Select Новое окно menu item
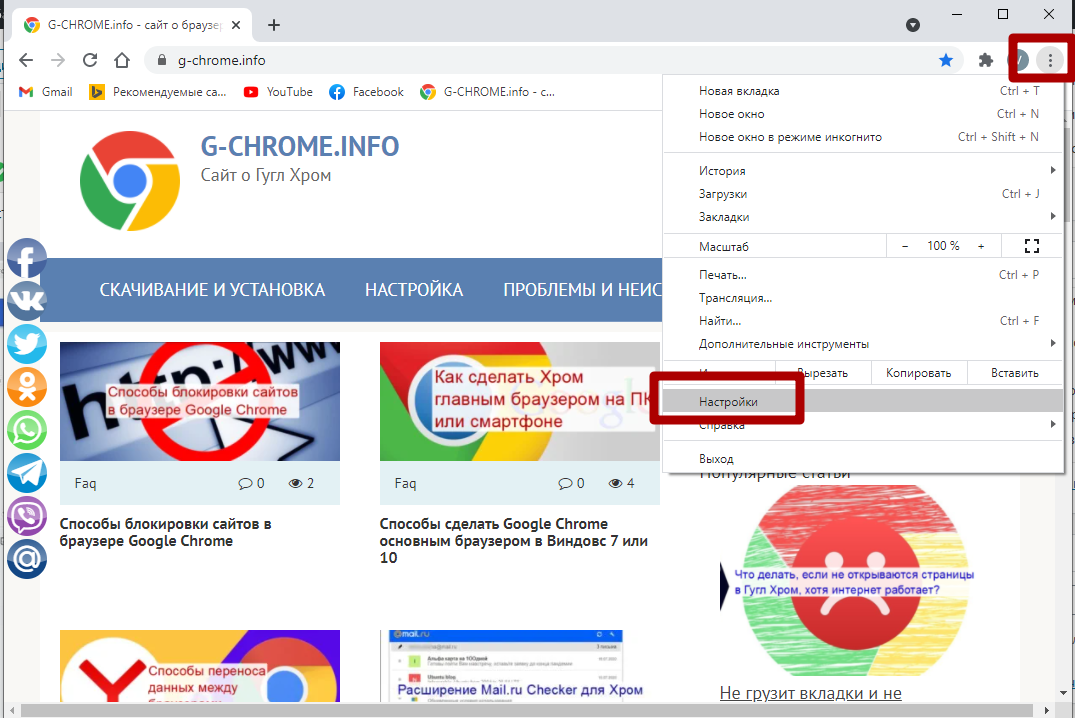 click(x=862, y=114)
